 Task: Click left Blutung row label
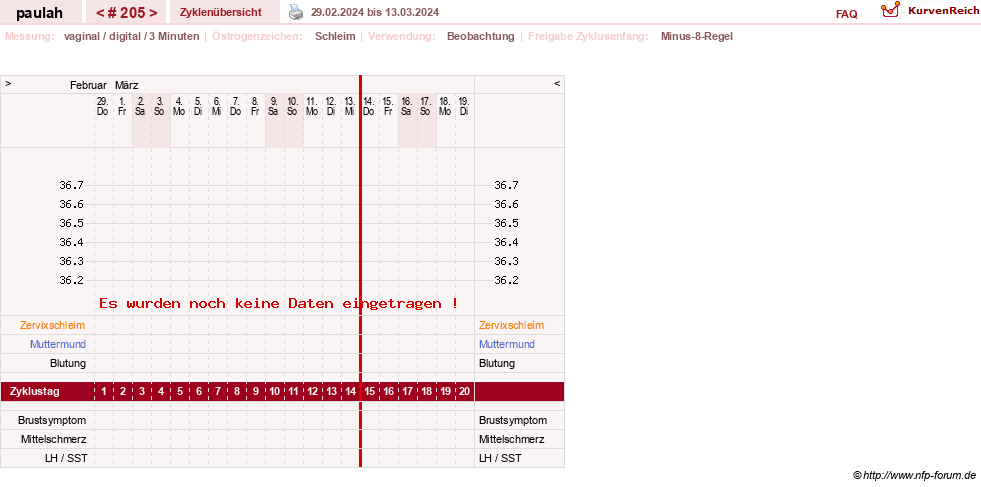(68, 363)
